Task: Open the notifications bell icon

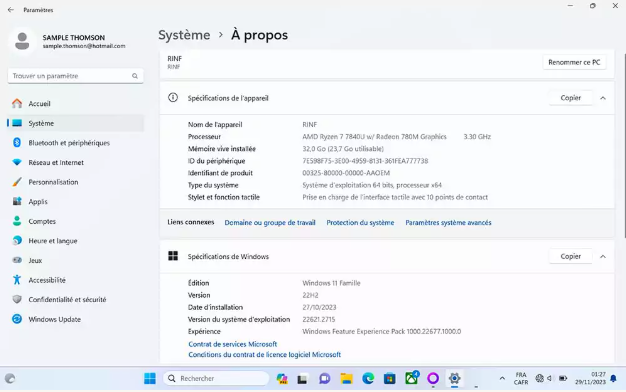Action: pyautogui.click(x=614, y=378)
